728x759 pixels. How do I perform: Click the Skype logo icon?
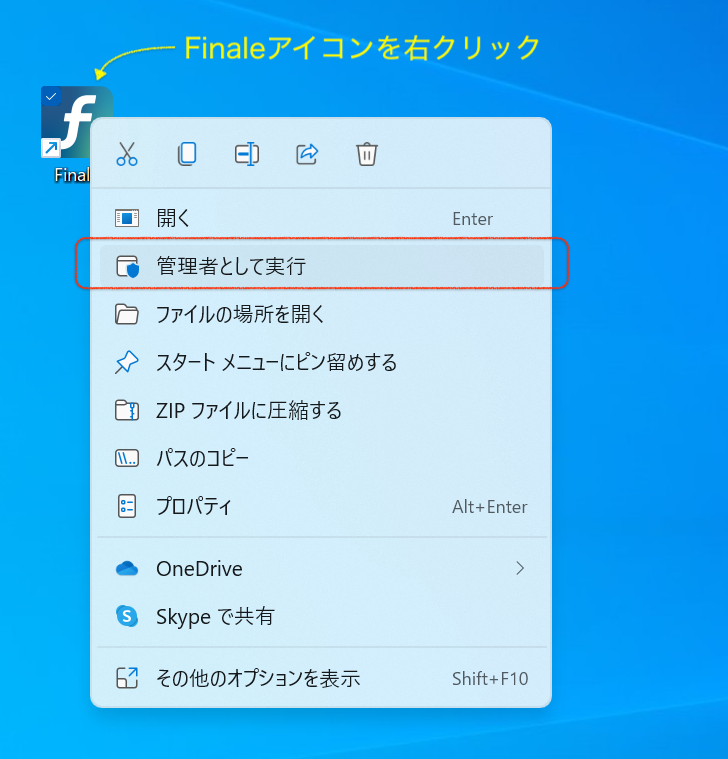pos(127,616)
